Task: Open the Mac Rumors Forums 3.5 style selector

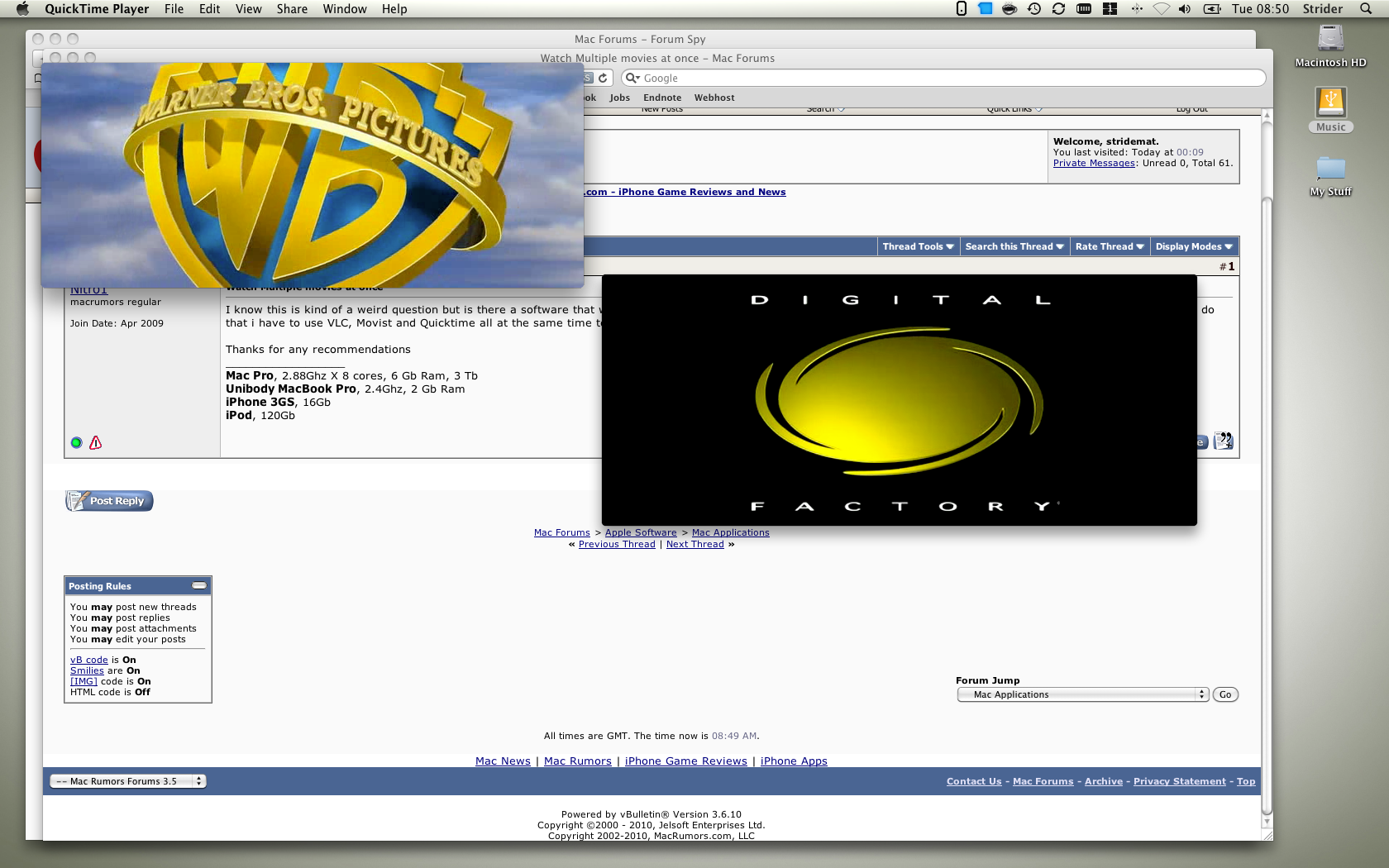Action: [128, 781]
